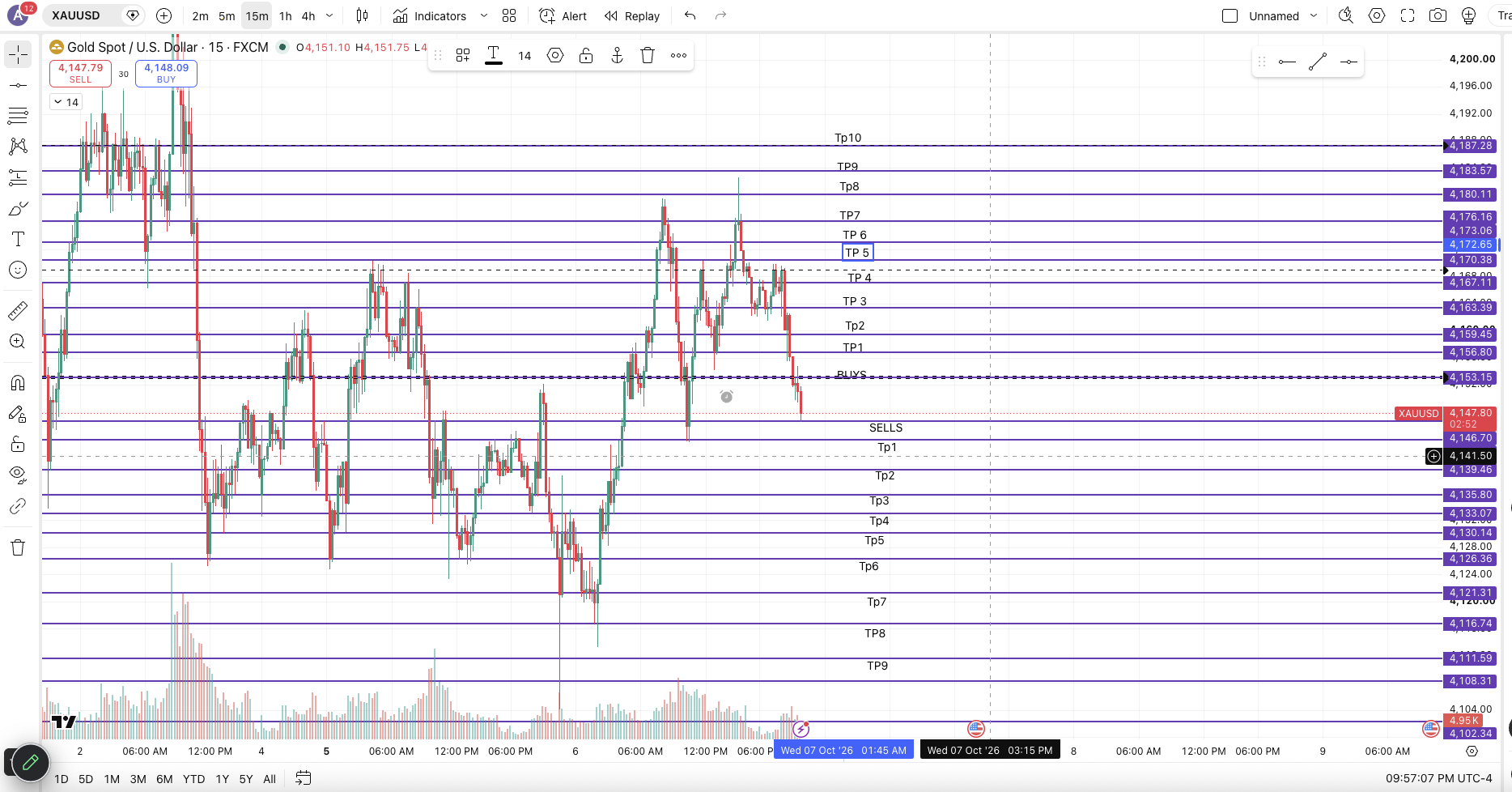Create a price Alert
This screenshot has height=792, width=1512.
(563, 15)
